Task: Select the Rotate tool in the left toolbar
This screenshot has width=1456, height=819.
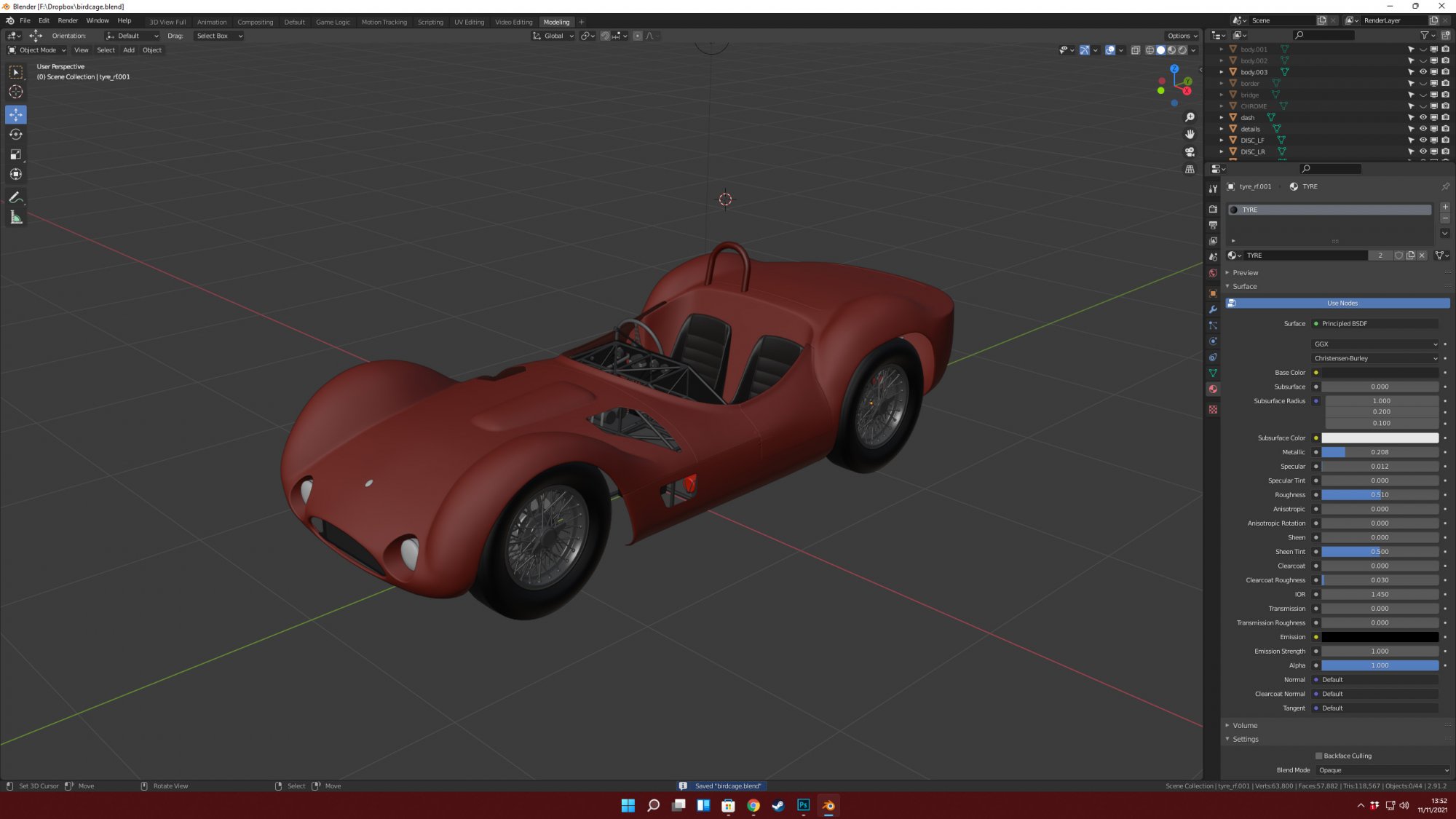Action: tap(16, 134)
